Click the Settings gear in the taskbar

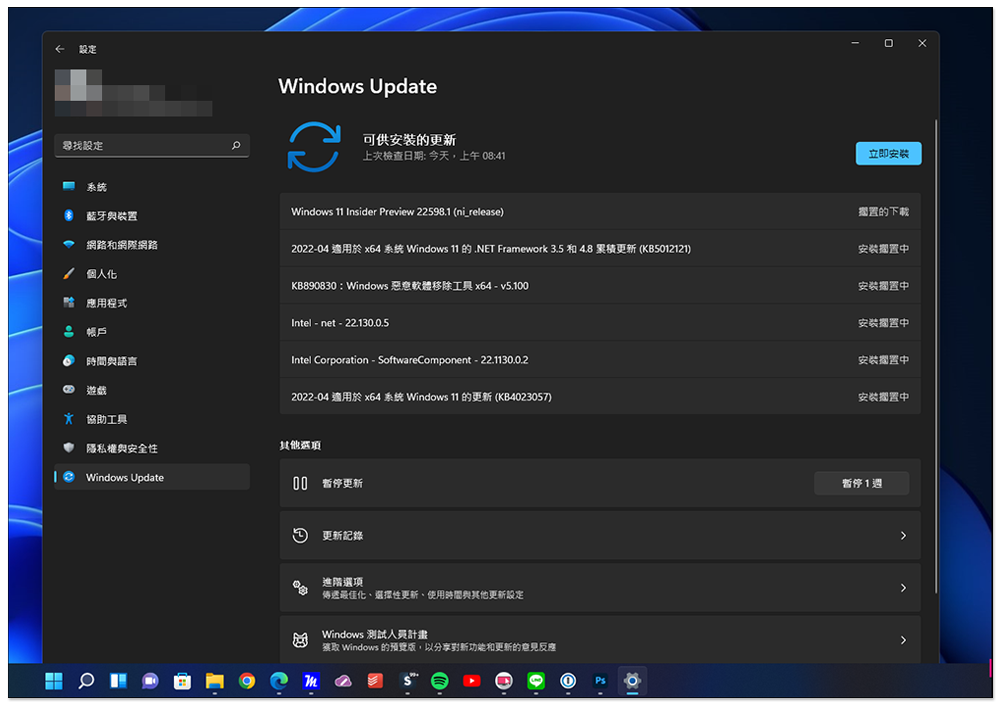pyautogui.click(x=632, y=681)
